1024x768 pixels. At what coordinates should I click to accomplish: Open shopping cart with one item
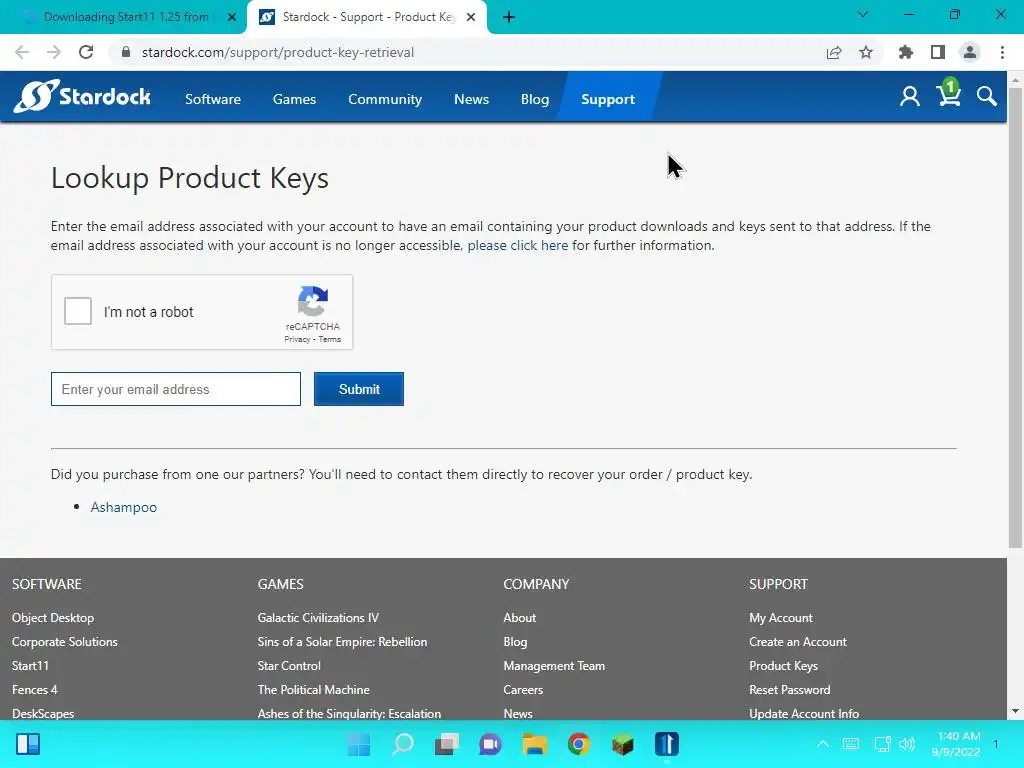[x=948, y=92]
